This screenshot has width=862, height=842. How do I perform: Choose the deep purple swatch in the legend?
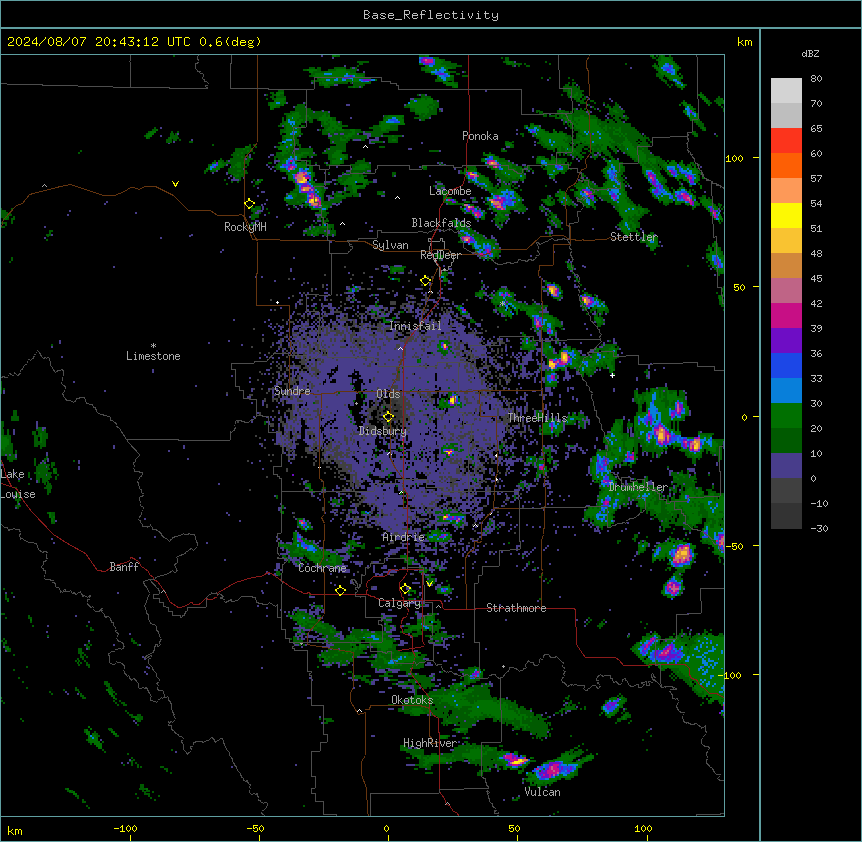(786, 341)
